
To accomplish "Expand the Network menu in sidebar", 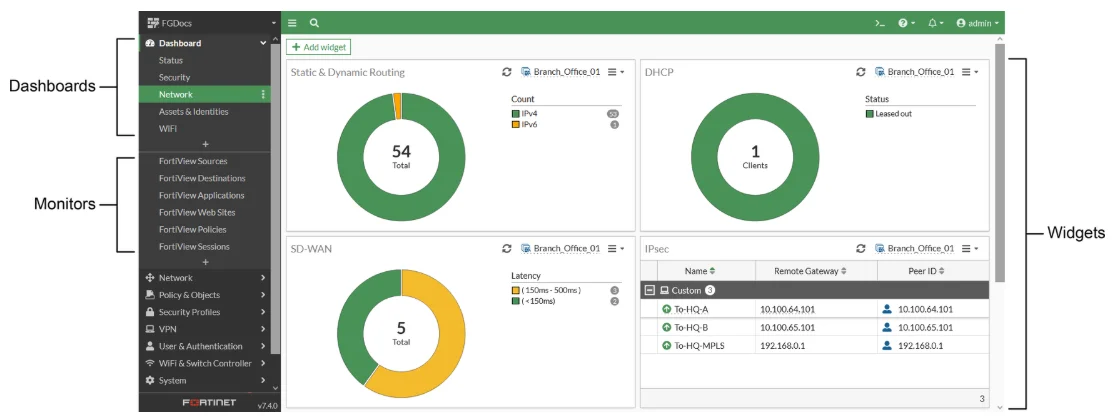I will [x=204, y=278].
